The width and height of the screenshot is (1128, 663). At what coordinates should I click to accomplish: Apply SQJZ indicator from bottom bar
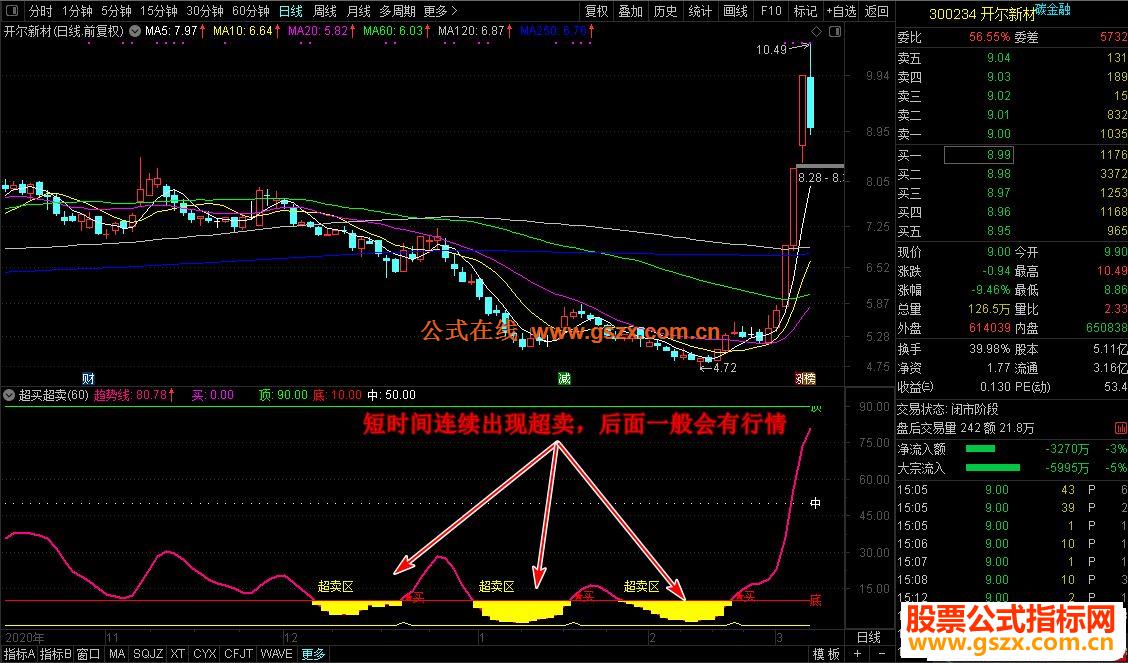148,654
